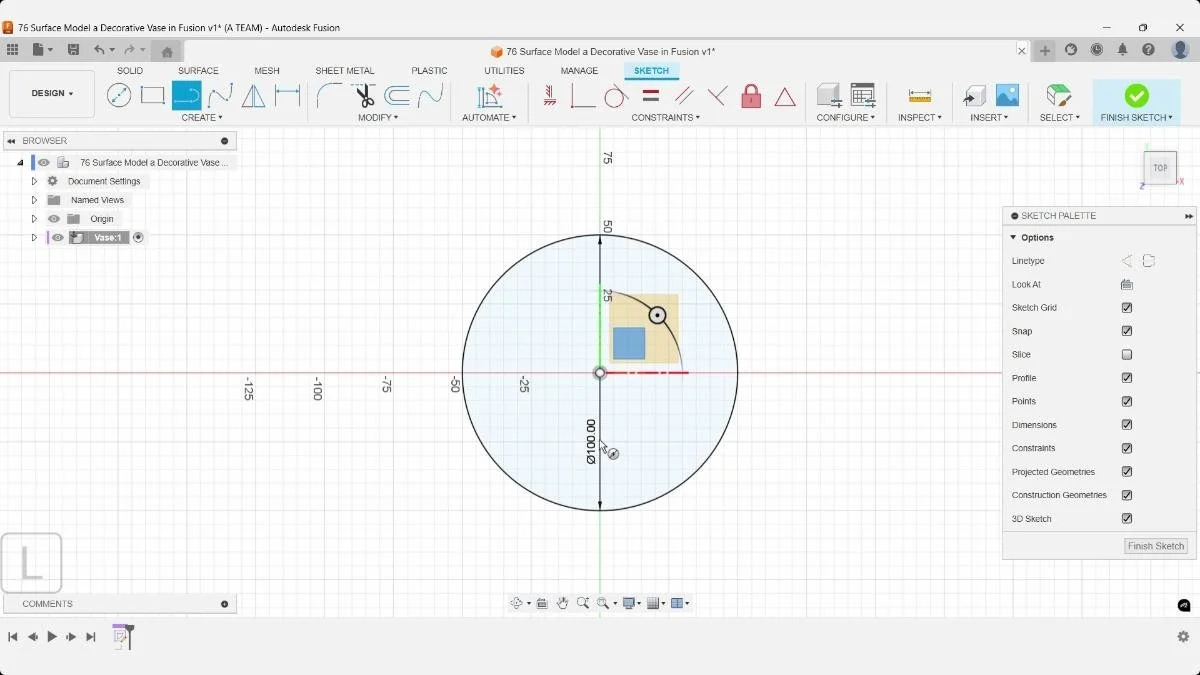Expand the Document Settings tree node

(34, 182)
